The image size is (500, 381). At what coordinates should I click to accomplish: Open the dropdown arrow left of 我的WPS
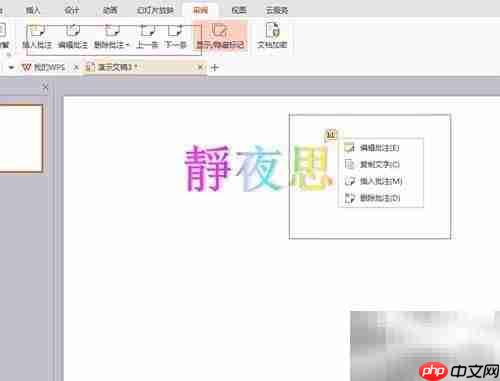(x=11, y=68)
